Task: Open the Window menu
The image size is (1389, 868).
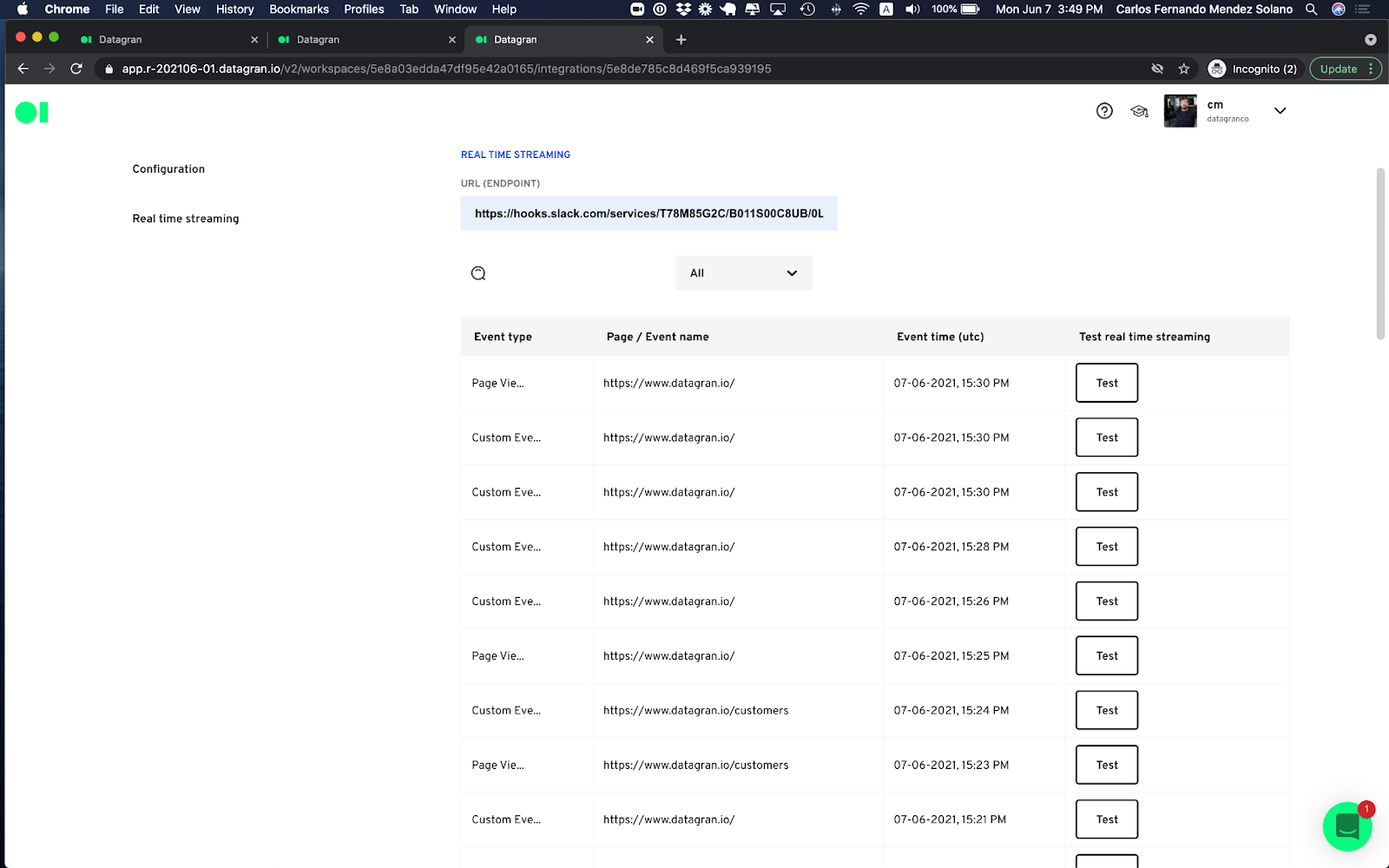Action: click(x=455, y=9)
